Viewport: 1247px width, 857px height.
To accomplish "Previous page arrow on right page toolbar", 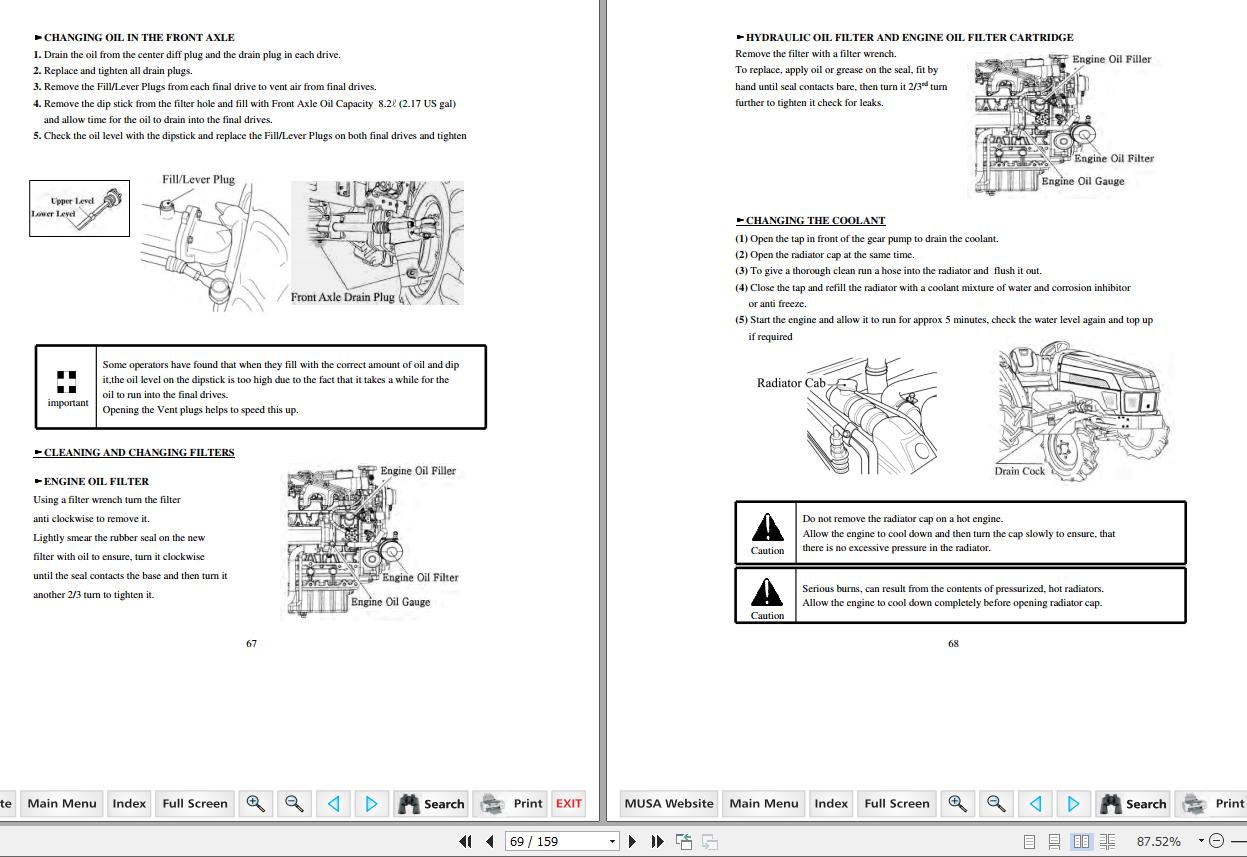I will [x=1036, y=803].
